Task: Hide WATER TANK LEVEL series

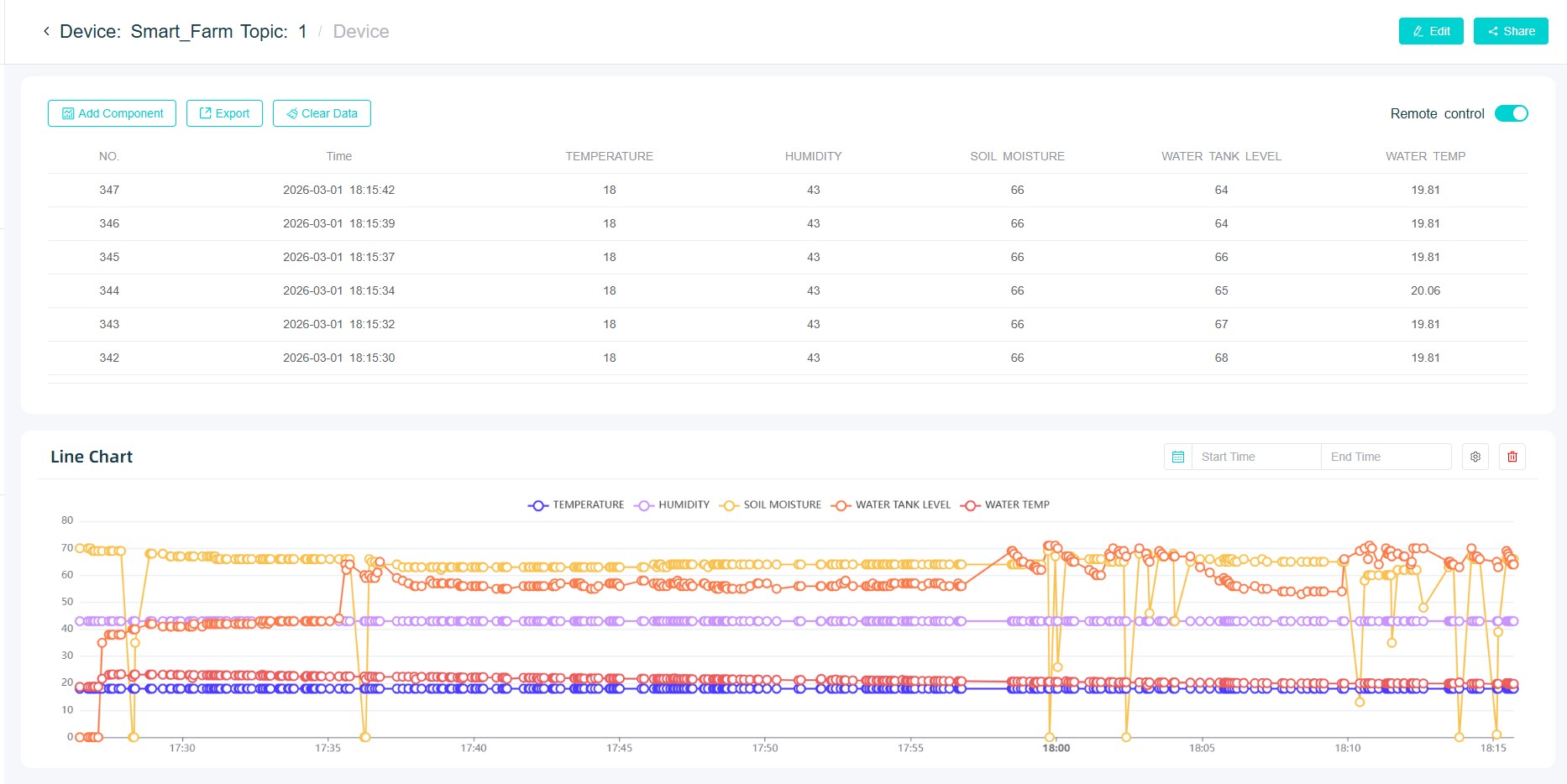Action: (891, 504)
